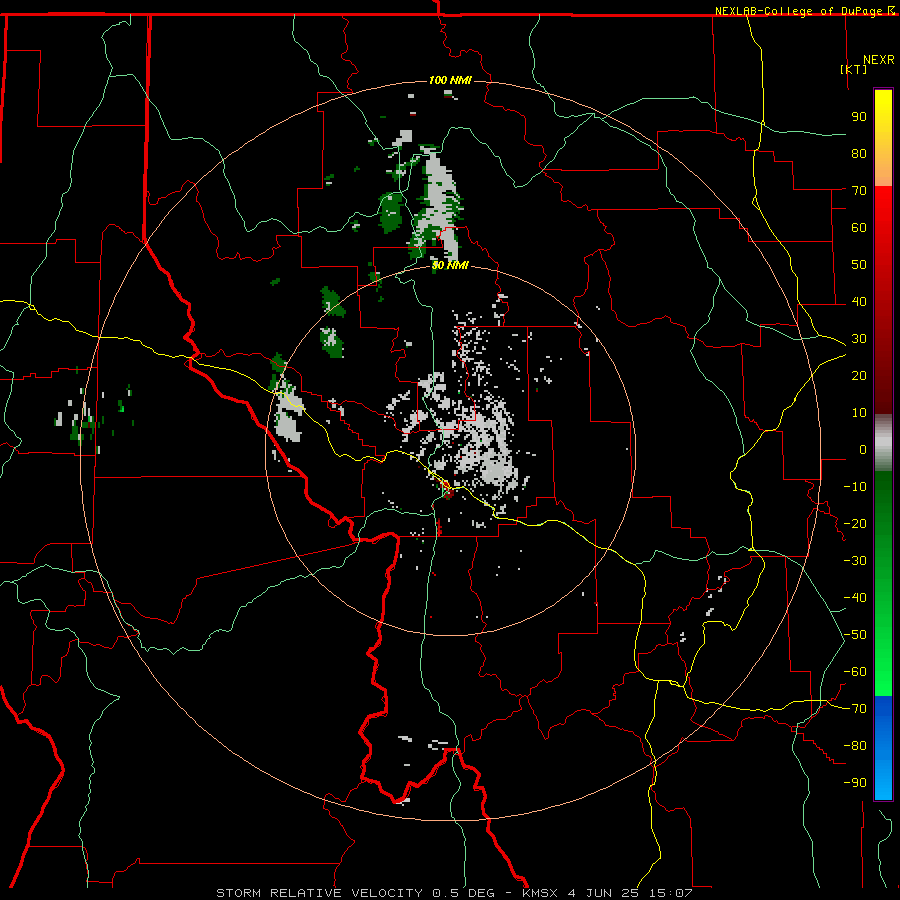This screenshot has height=900, width=900.
Task: Click the 30 value on the velocity scale
Action: pos(859,339)
